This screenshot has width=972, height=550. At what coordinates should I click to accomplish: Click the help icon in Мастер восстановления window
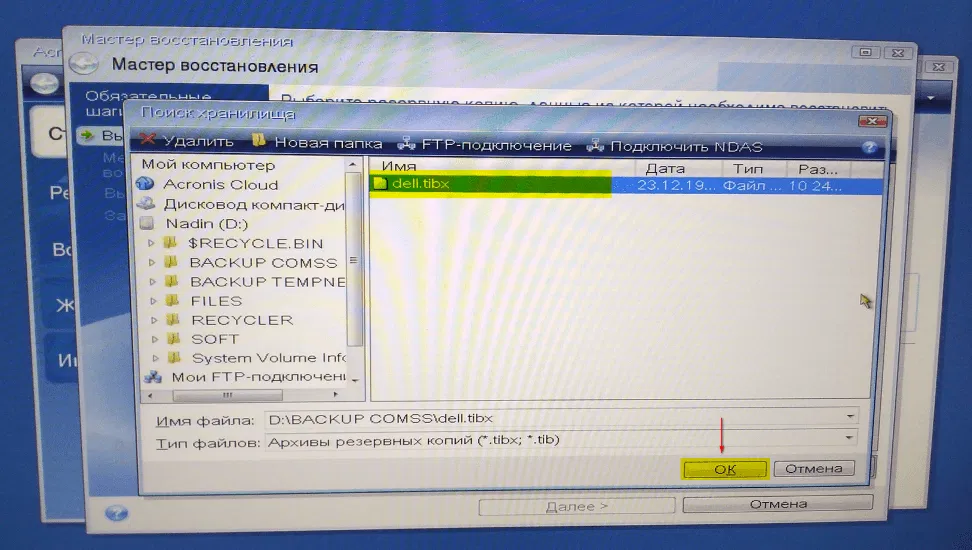[x=116, y=513]
